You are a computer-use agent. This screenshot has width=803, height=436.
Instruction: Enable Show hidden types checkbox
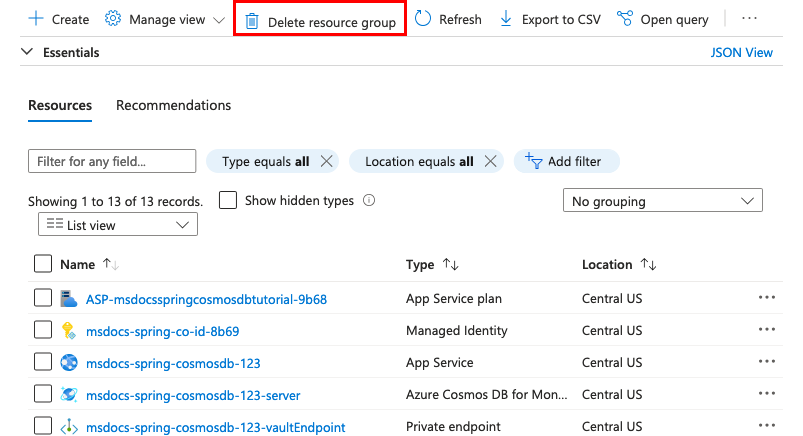(228, 200)
